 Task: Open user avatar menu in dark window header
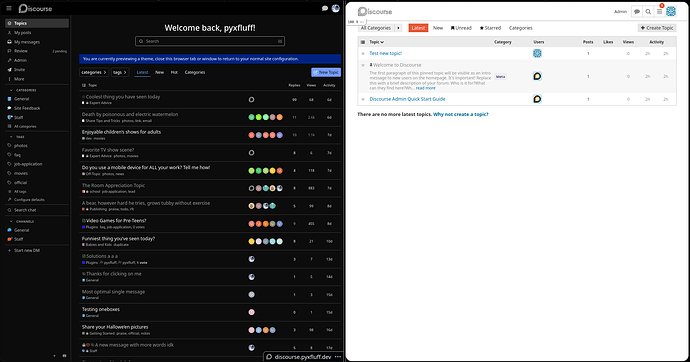pos(336,8)
